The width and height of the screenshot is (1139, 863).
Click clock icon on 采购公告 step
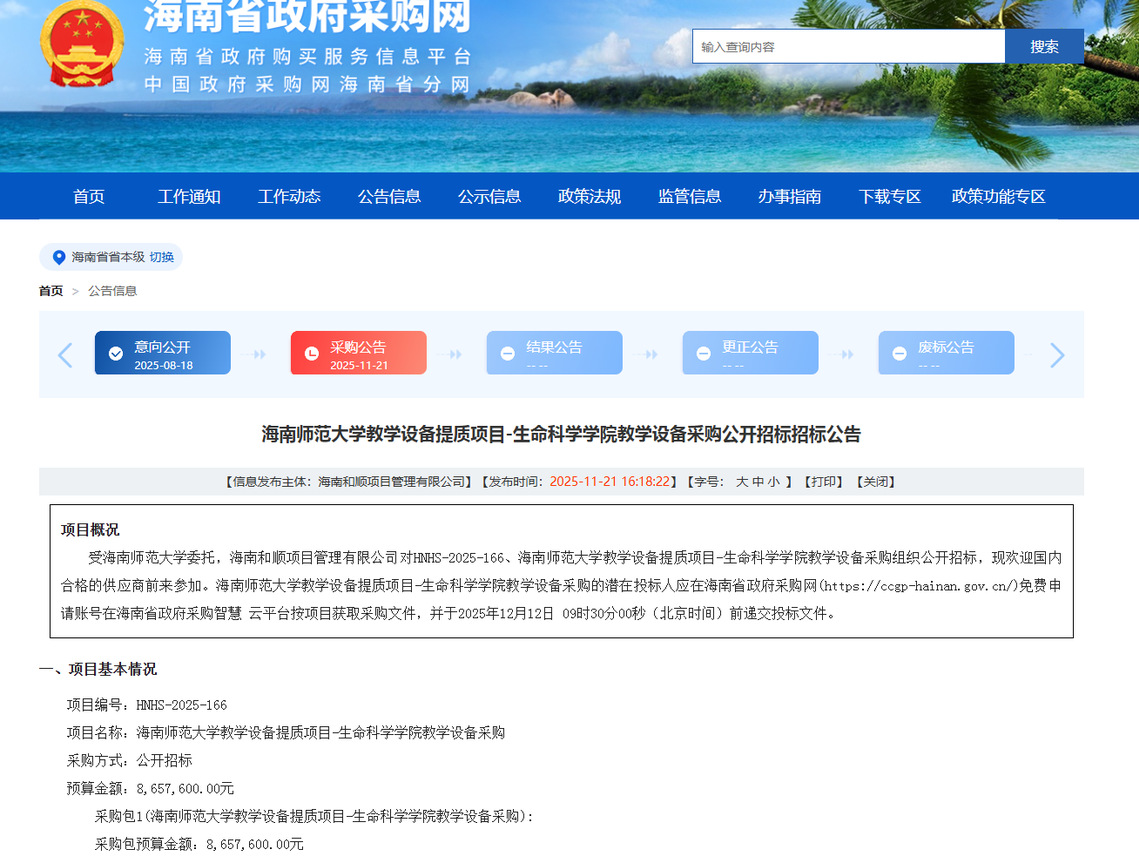pos(312,354)
